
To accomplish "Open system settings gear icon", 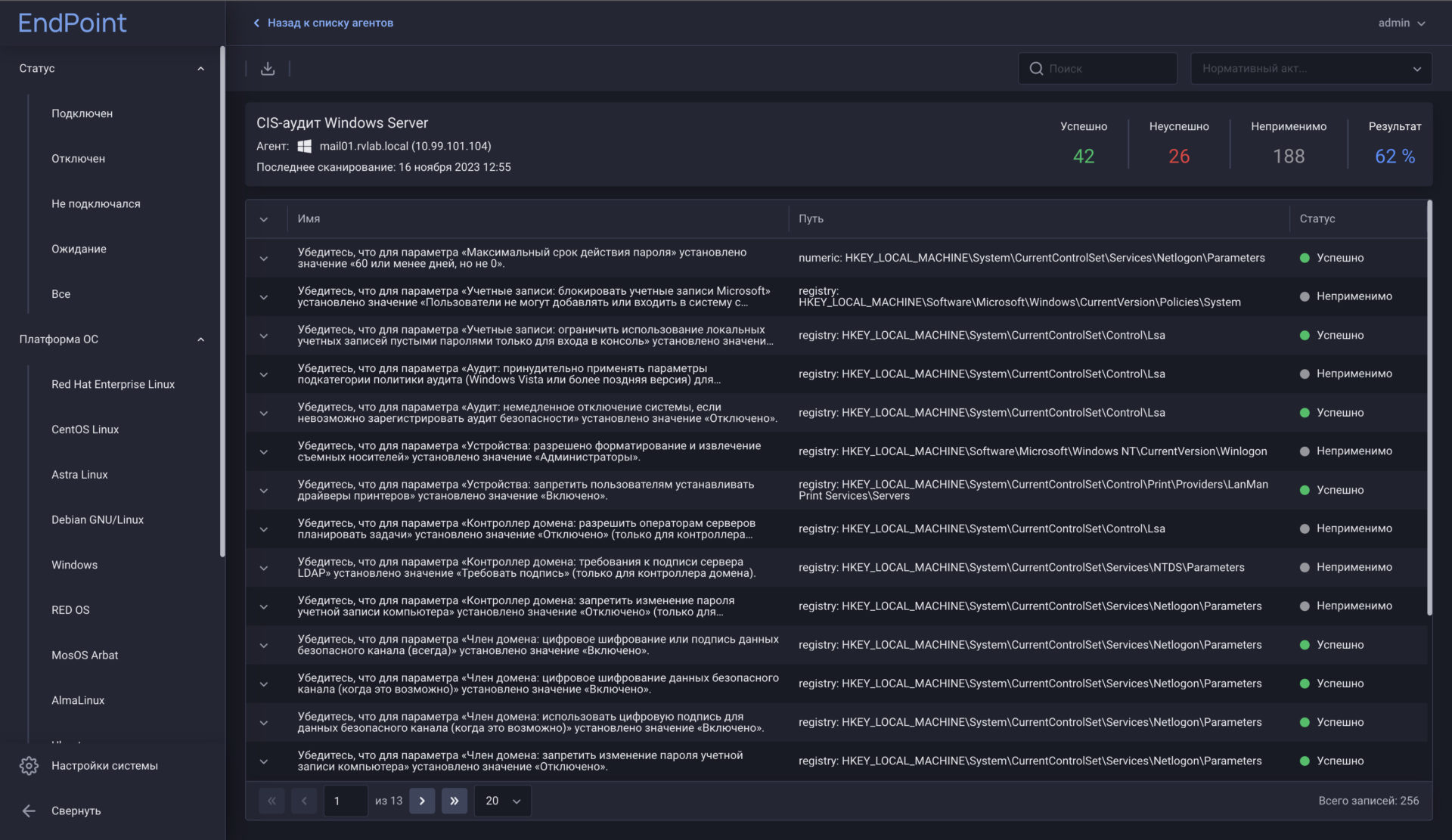I will coord(29,766).
